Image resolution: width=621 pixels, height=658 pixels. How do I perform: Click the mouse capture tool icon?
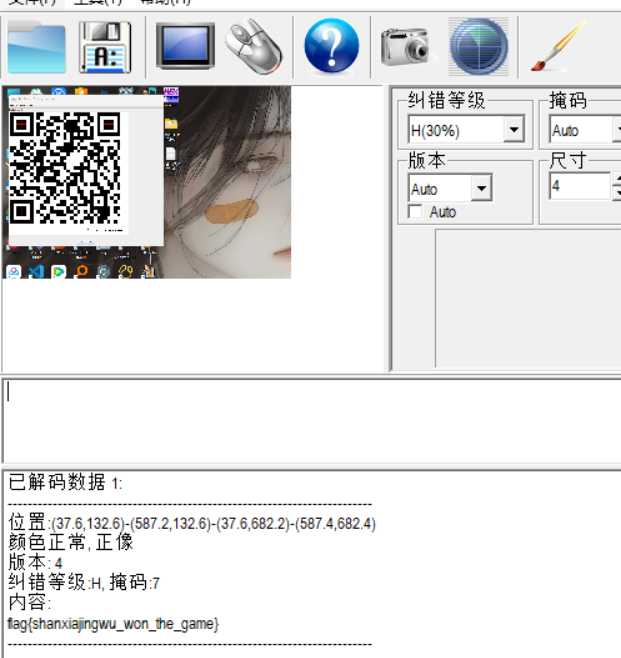click(x=253, y=46)
